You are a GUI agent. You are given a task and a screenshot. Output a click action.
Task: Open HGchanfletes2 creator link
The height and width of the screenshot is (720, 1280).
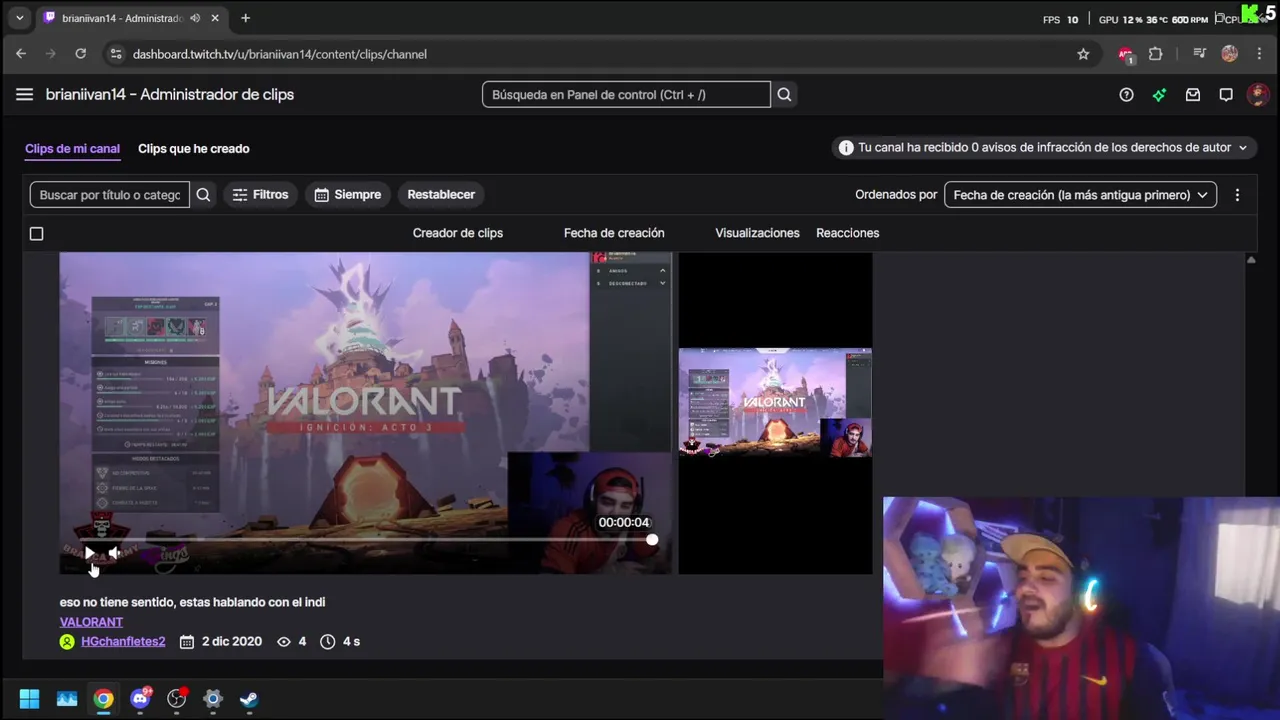123,642
